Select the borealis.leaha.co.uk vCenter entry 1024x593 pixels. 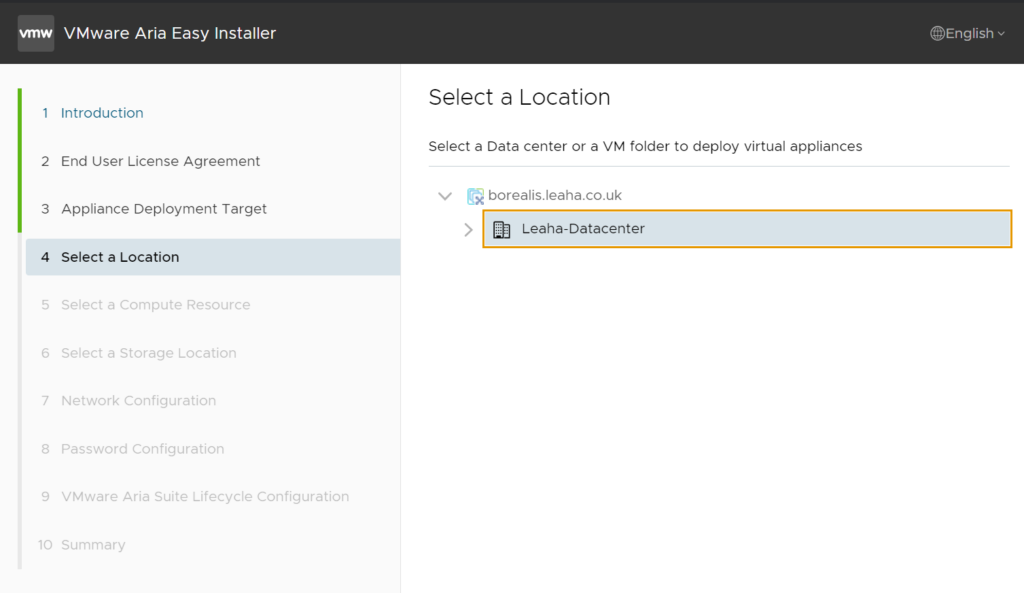coord(554,195)
